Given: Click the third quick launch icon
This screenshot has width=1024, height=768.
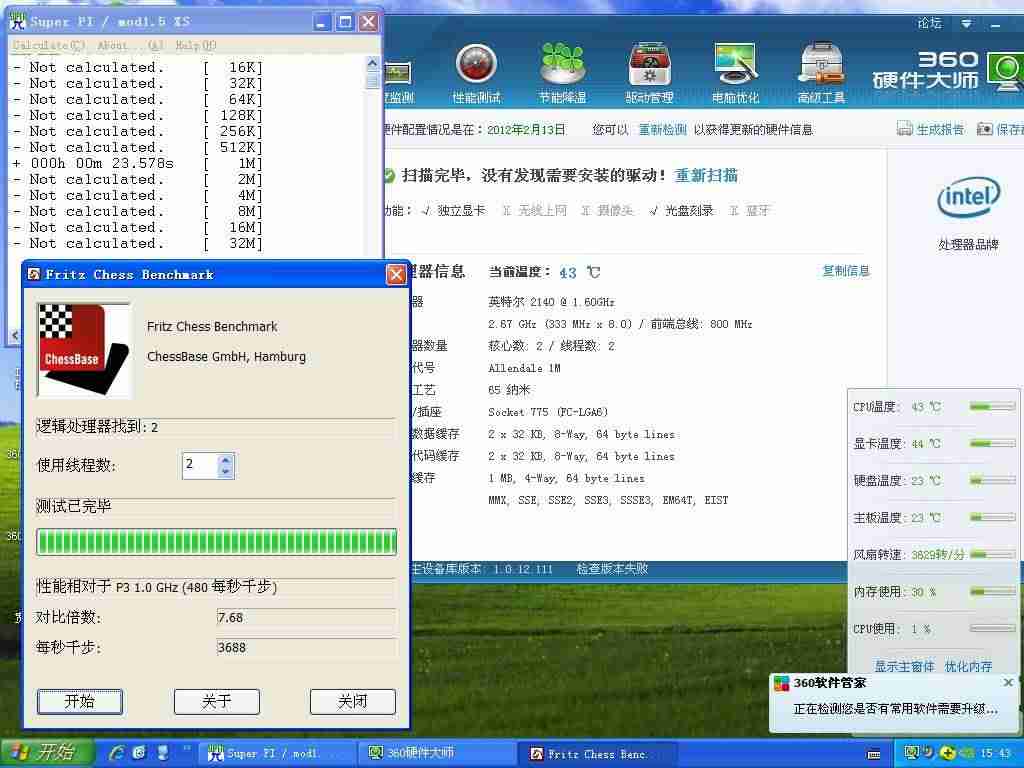Looking at the screenshot, I should [x=163, y=752].
